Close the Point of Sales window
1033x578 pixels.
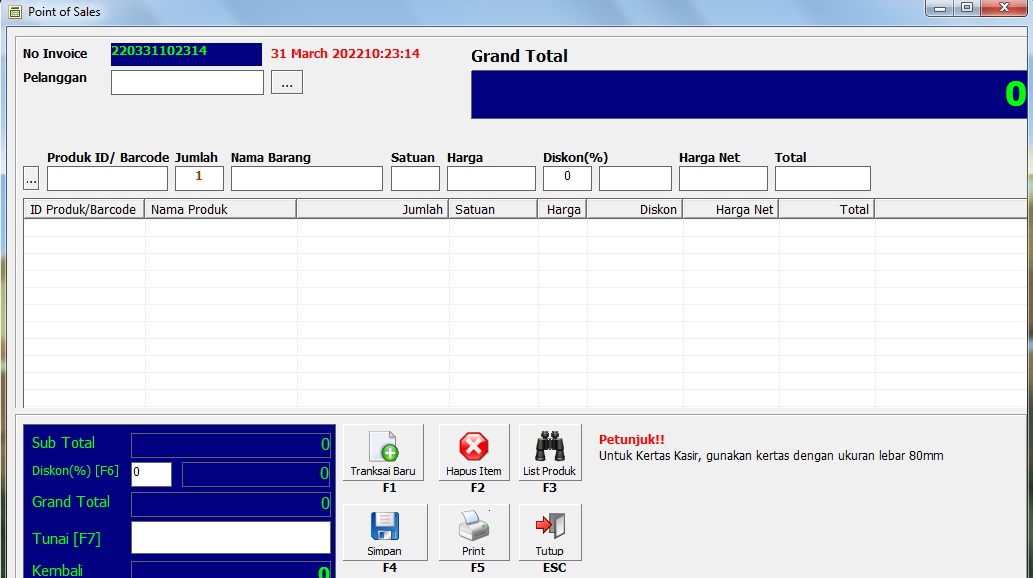(1005, 8)
